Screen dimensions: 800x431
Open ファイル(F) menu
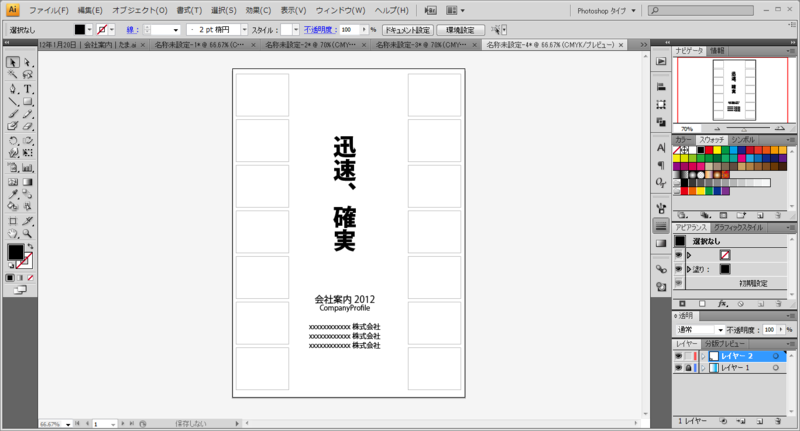pos(48,10)
